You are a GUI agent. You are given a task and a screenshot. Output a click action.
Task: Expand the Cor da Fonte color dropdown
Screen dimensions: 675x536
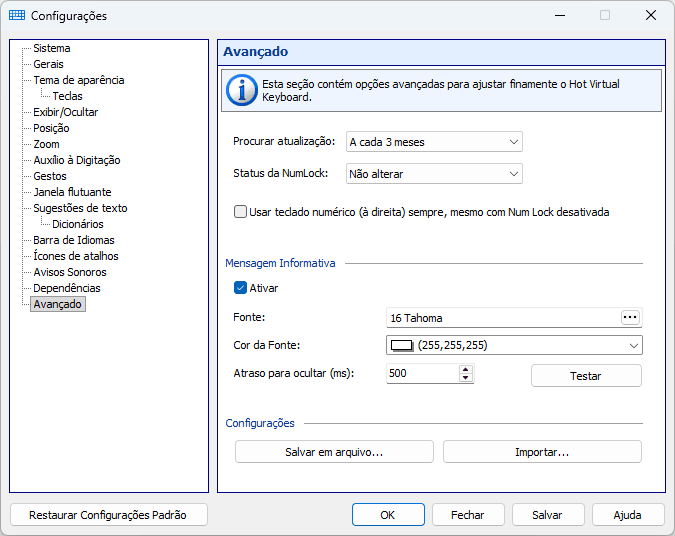click(x=633, y=345)
